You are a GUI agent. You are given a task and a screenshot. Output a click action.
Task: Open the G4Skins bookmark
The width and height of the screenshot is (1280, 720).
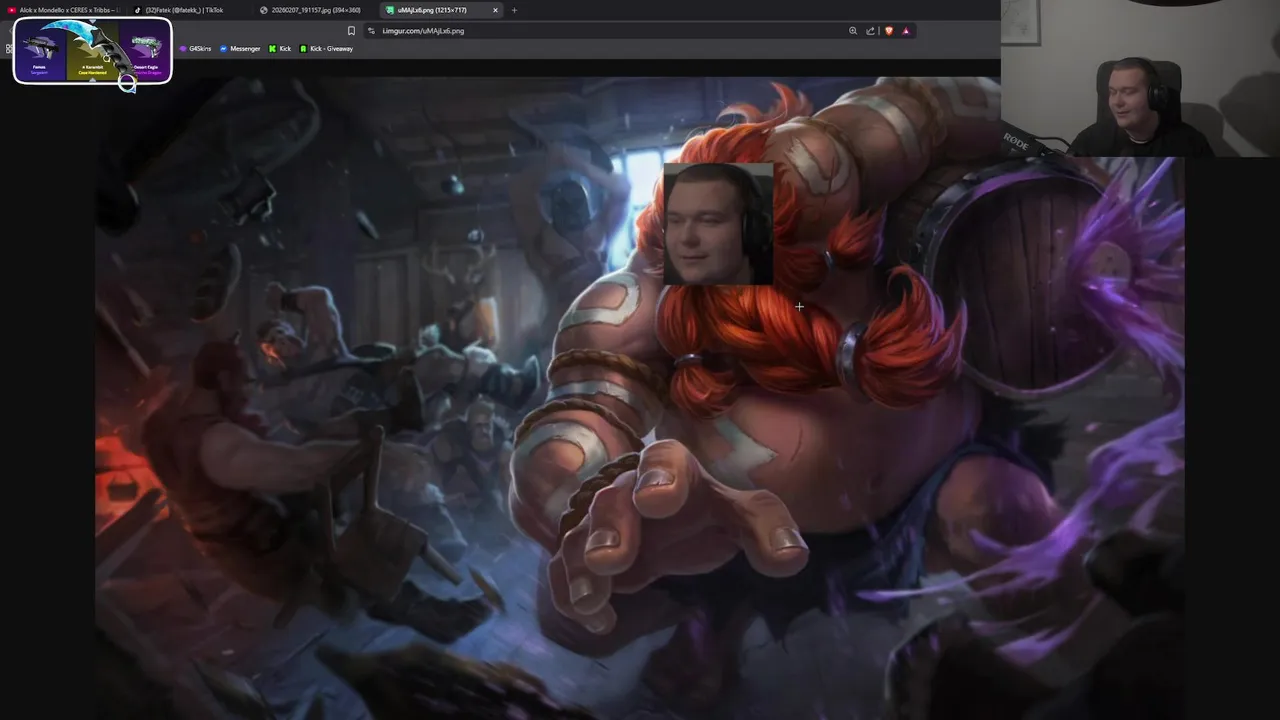[195, 49]
